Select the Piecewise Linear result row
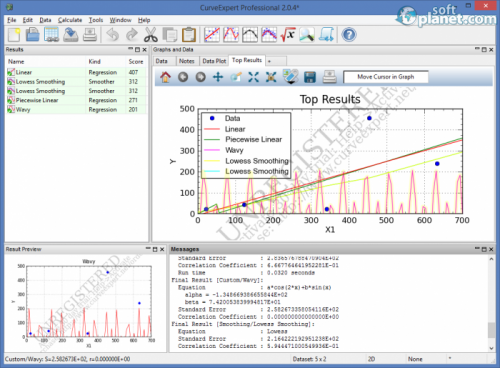 (76, 100)
